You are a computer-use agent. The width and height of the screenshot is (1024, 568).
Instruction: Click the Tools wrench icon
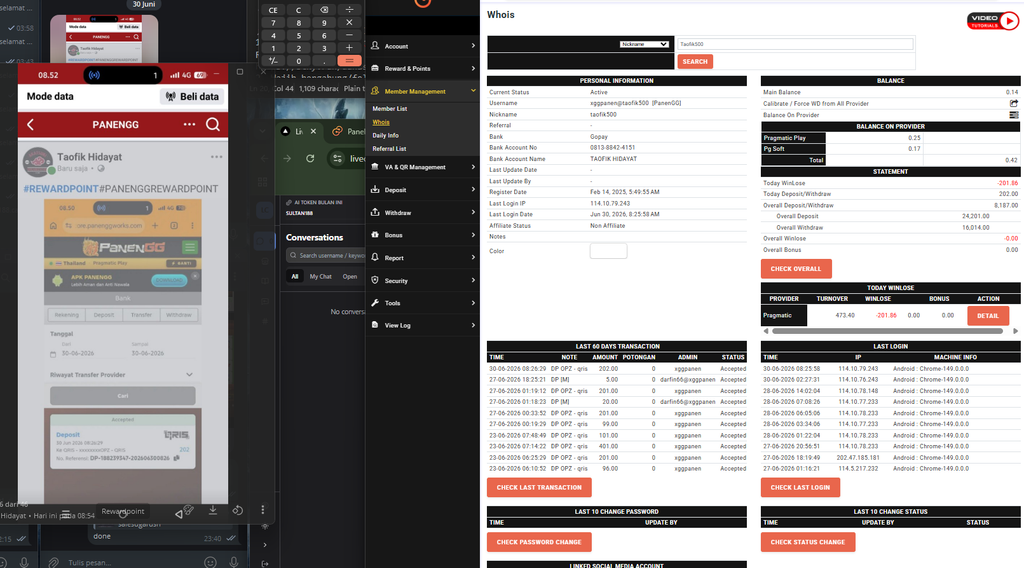point(375,302)
